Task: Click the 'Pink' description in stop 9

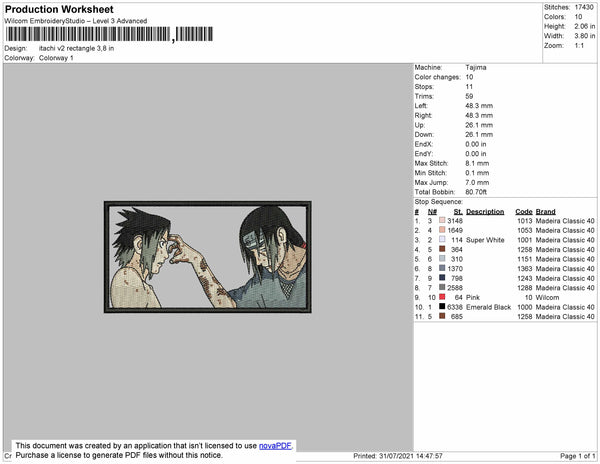Action: [473, 297]
